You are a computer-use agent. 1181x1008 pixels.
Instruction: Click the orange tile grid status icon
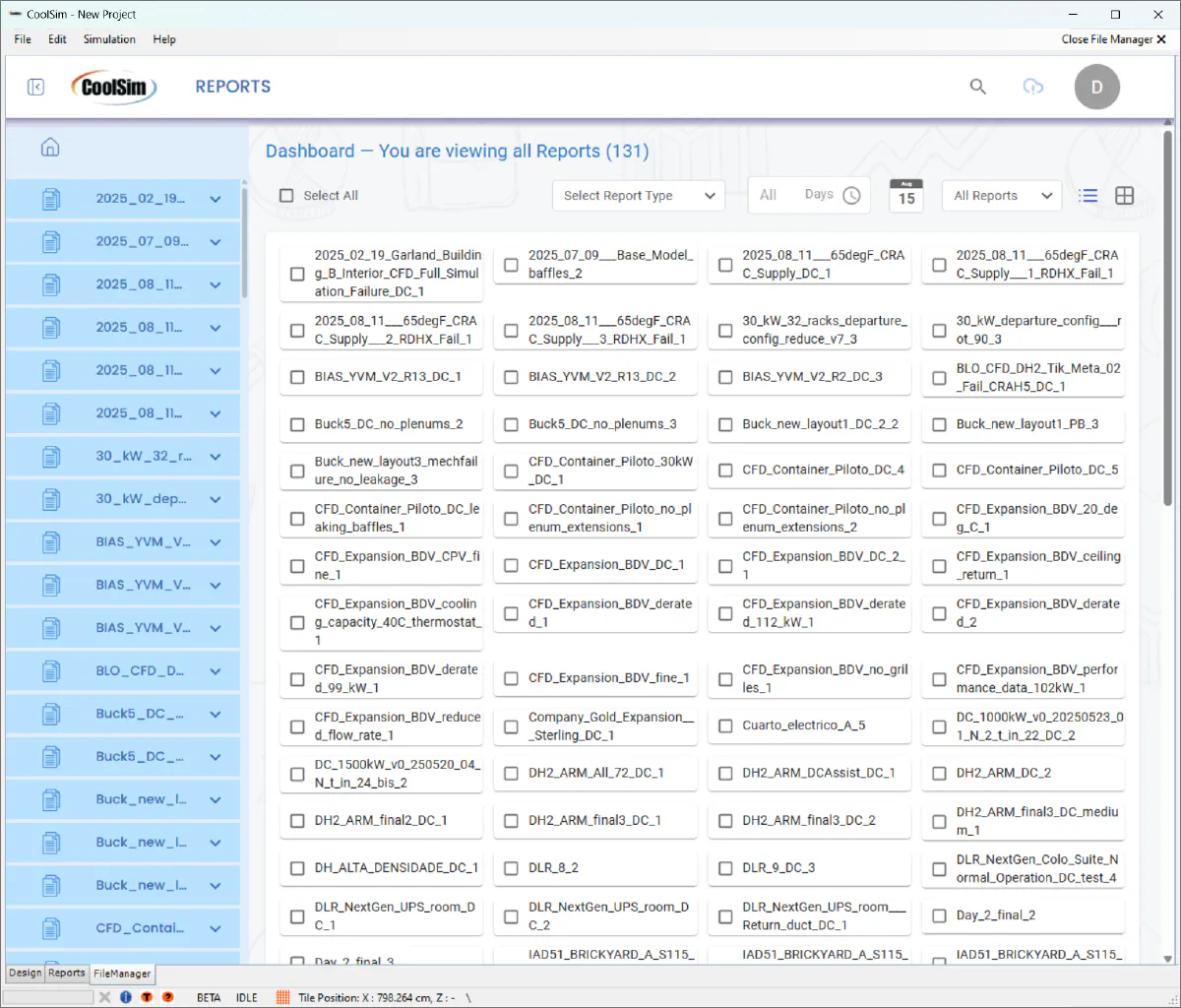[282, 997]
